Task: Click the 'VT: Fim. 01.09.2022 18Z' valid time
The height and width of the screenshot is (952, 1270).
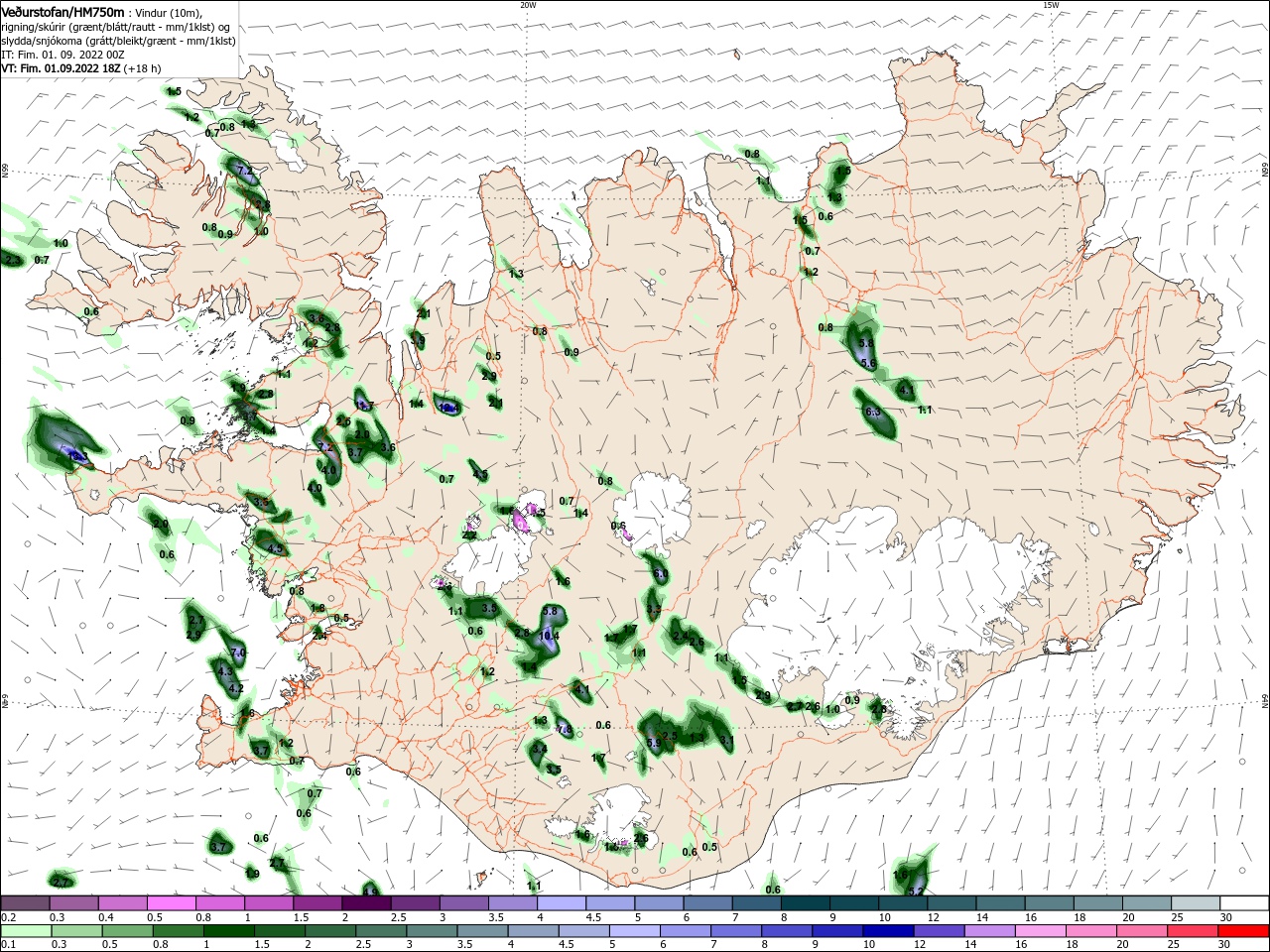Action: 61,68
